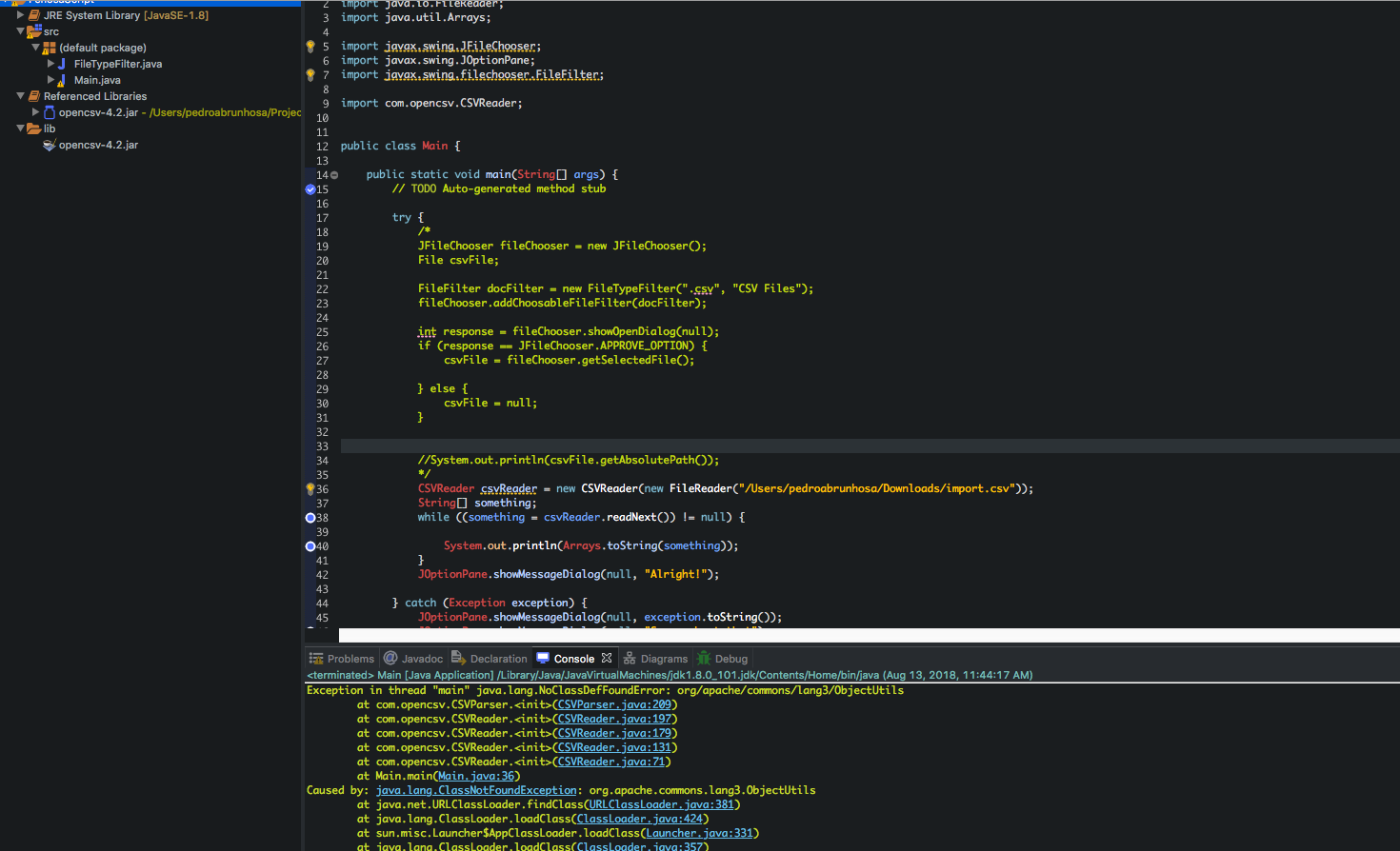The image size is (1400, 851).
Task: Click the Javadoc tab icon
Action: pyautogui.click(x=390, y=658)
